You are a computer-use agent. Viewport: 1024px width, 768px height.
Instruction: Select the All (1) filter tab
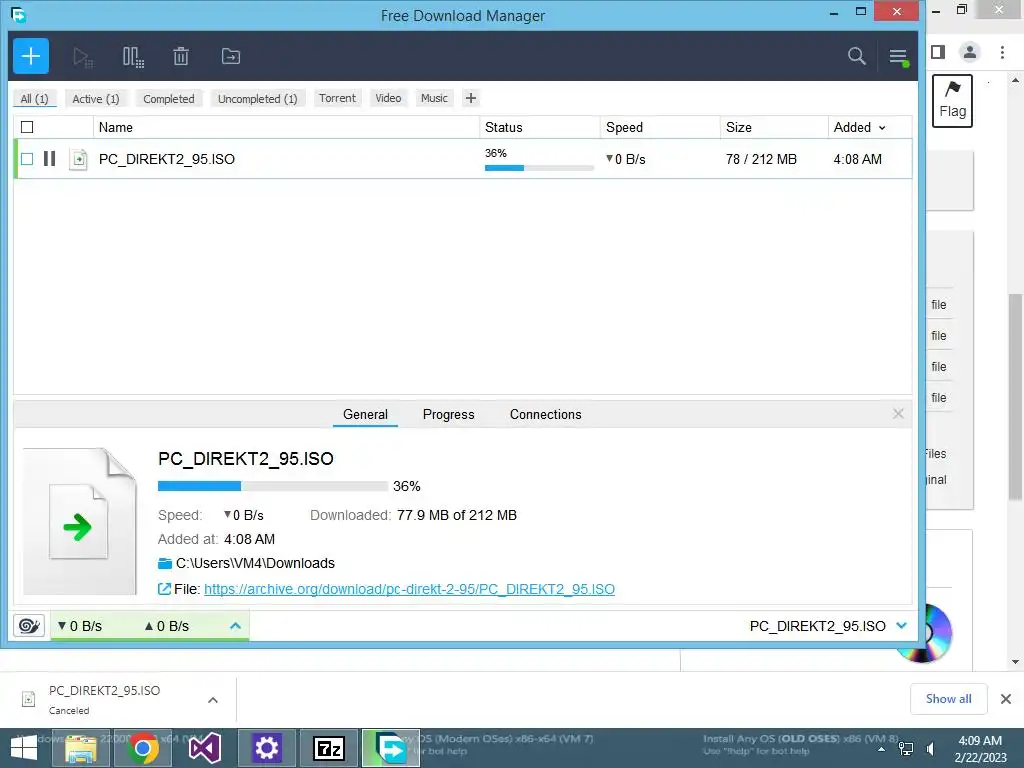[35, 99]
